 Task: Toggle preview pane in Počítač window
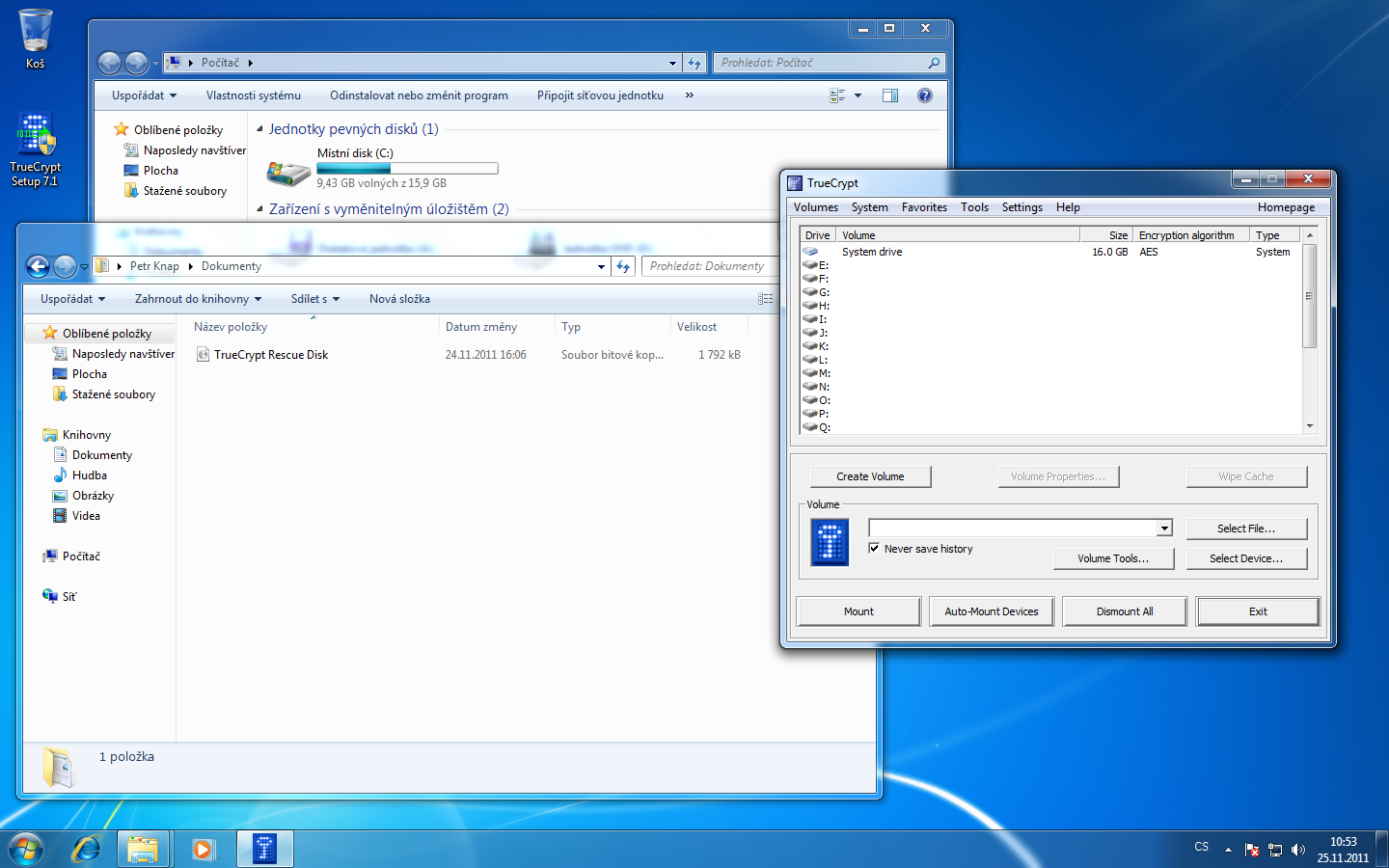(890, 95)
